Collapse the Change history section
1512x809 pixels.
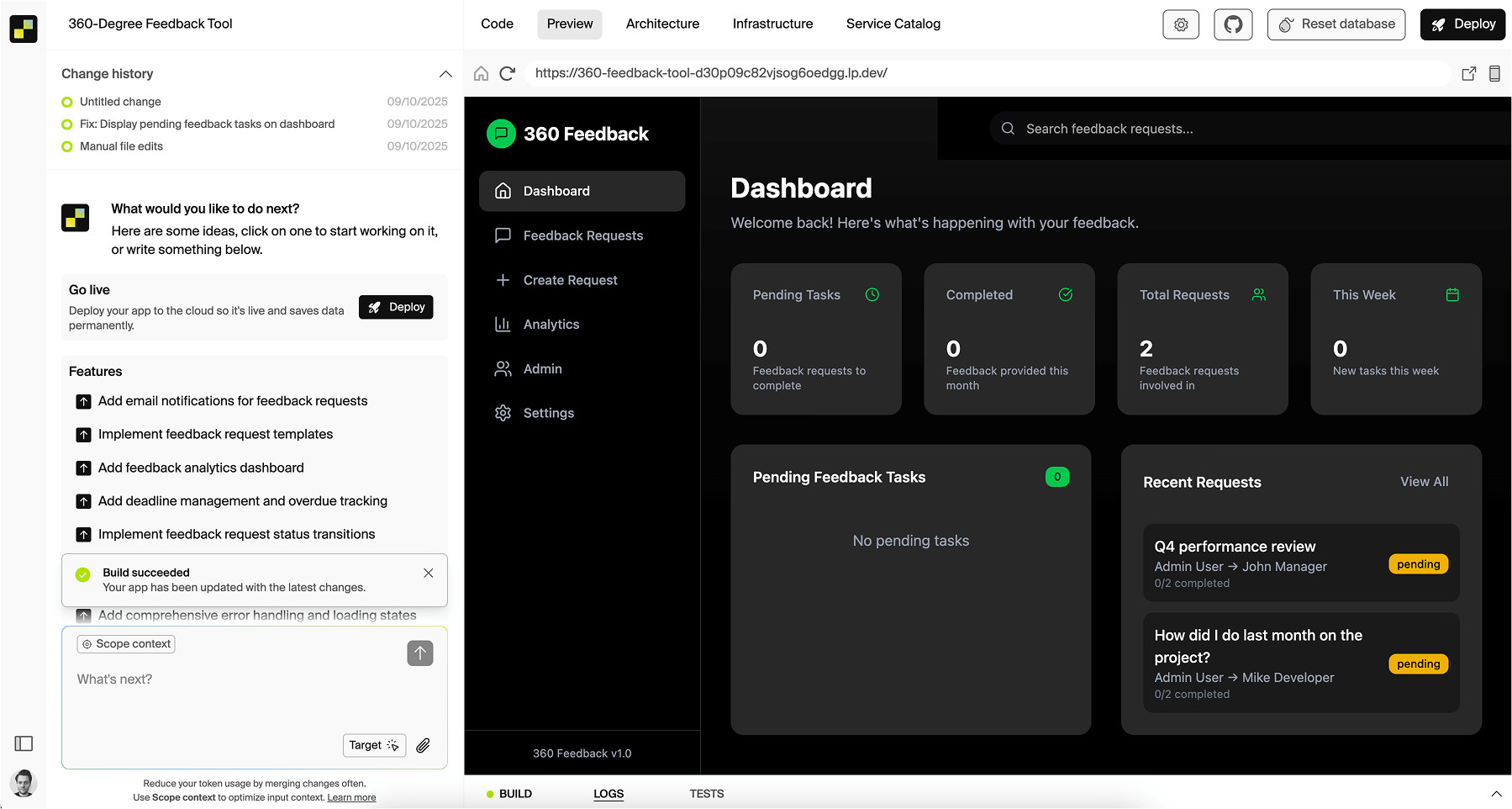pyautogui.click(x=445, y=74)
